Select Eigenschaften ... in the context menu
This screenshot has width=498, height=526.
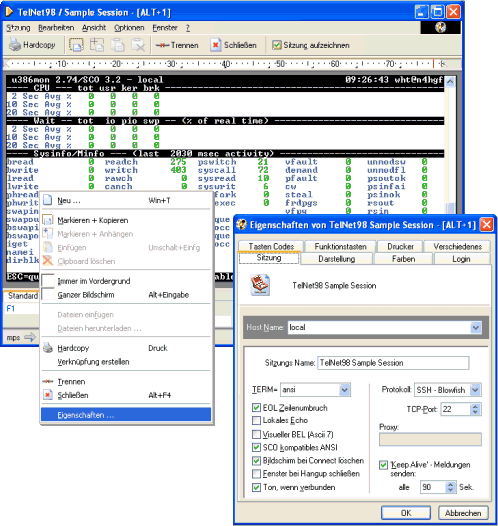126,415
